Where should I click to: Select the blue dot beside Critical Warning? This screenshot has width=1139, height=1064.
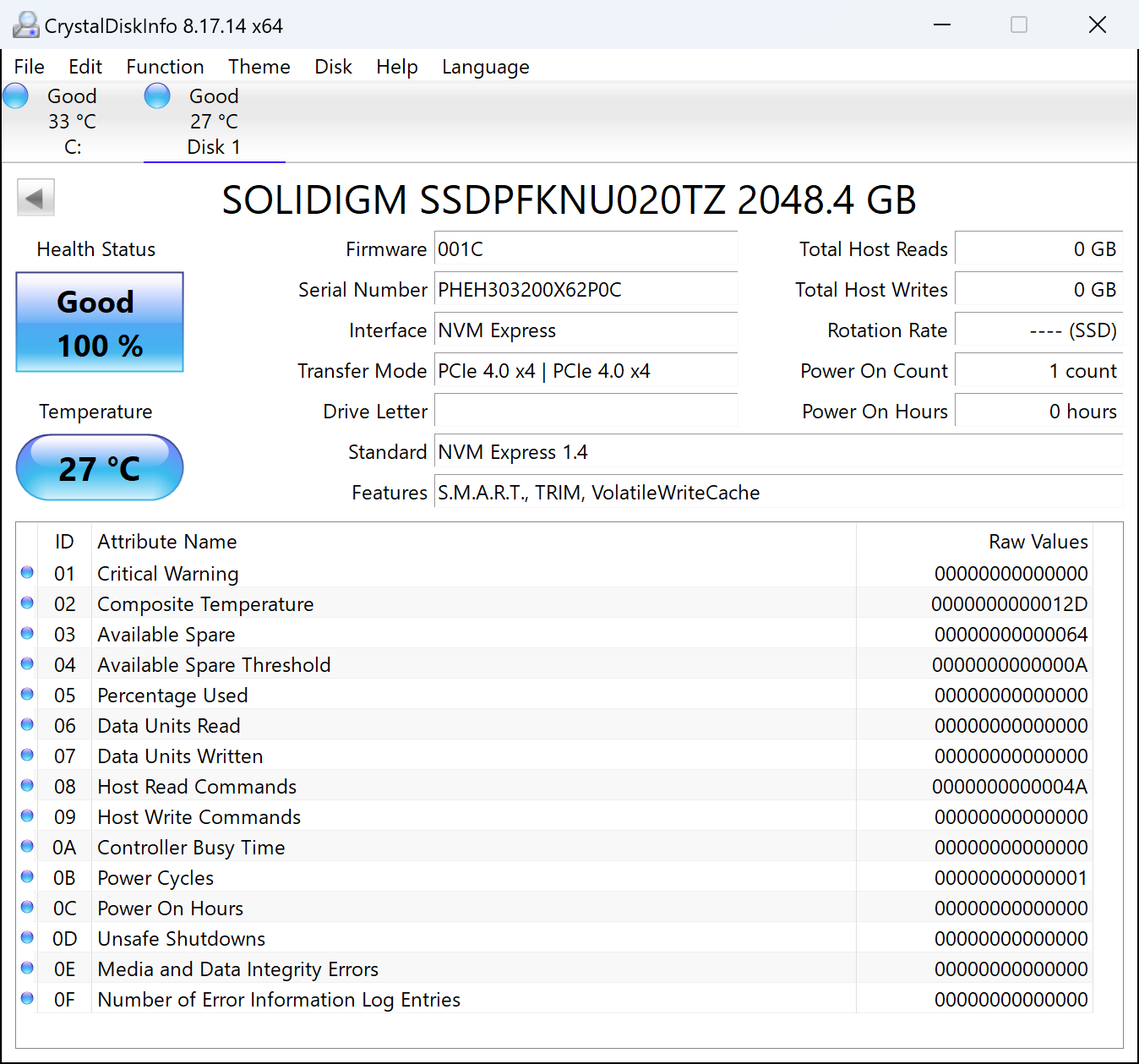26,572
